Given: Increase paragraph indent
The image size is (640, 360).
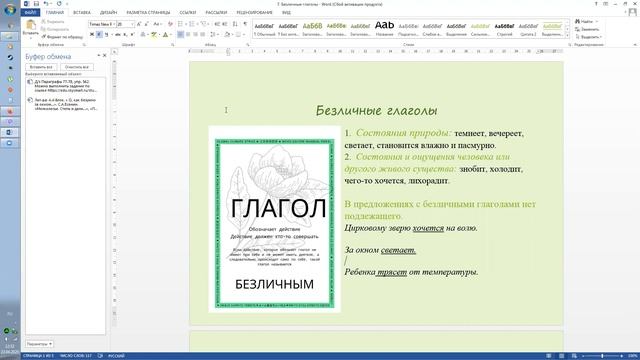Looking at the screenshot, I should (x=224, y=24).
